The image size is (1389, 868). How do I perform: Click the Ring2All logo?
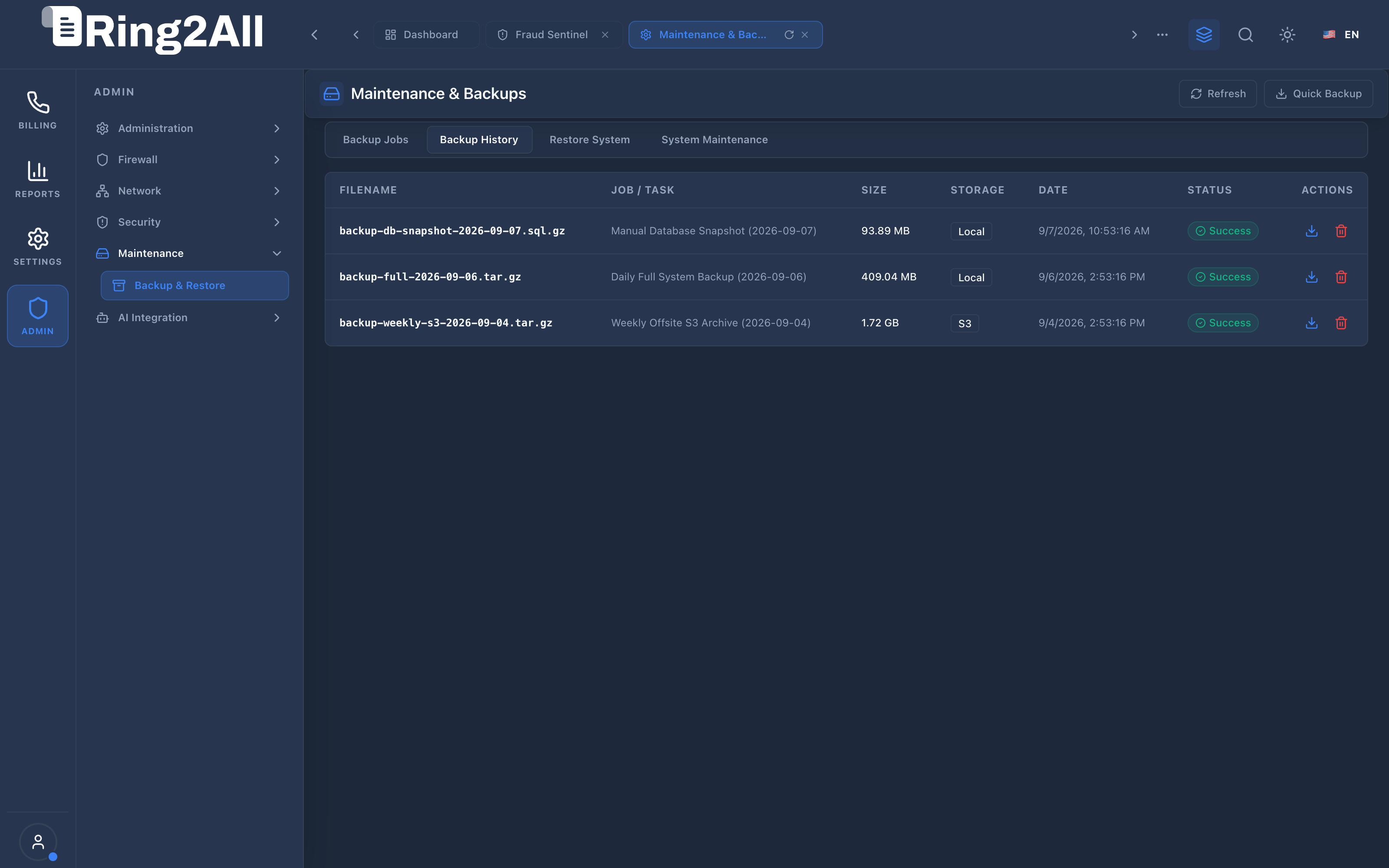tap(153, 30)
